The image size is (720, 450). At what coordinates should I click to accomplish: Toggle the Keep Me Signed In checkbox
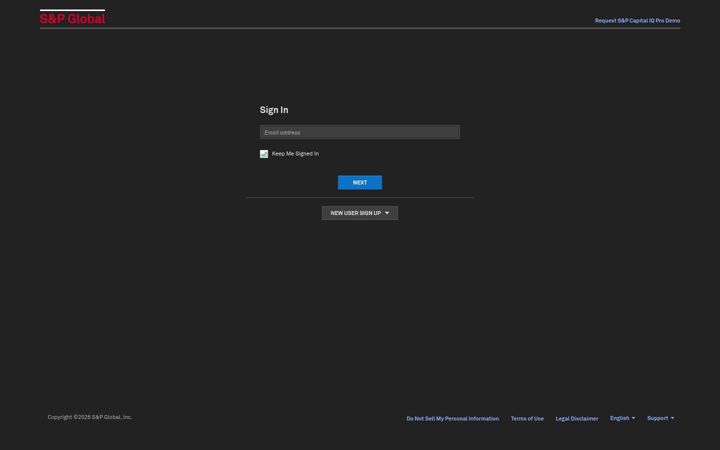[264, 154]
